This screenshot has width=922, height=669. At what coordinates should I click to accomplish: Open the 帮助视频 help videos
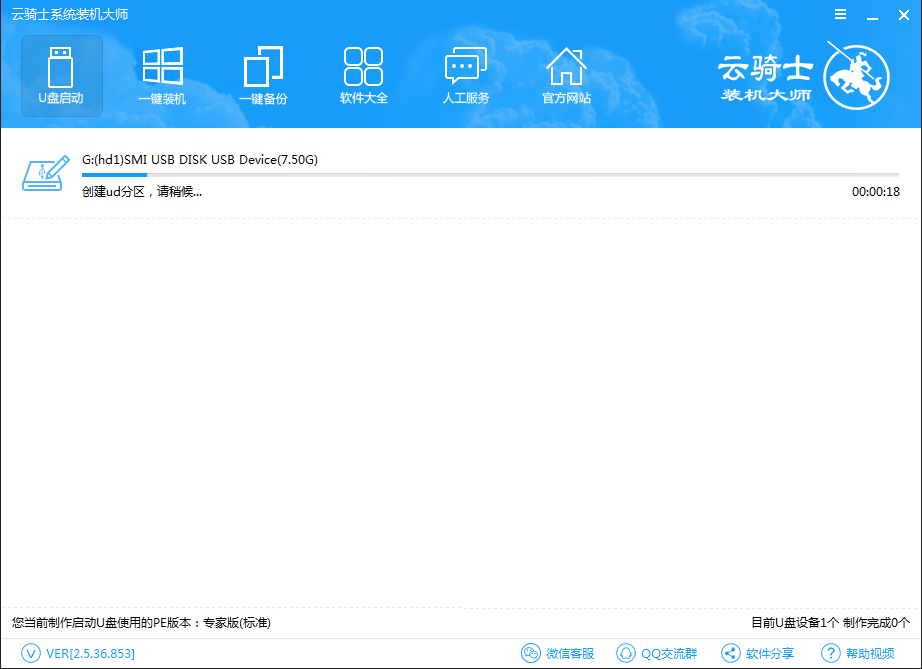[x=830, y=653]
